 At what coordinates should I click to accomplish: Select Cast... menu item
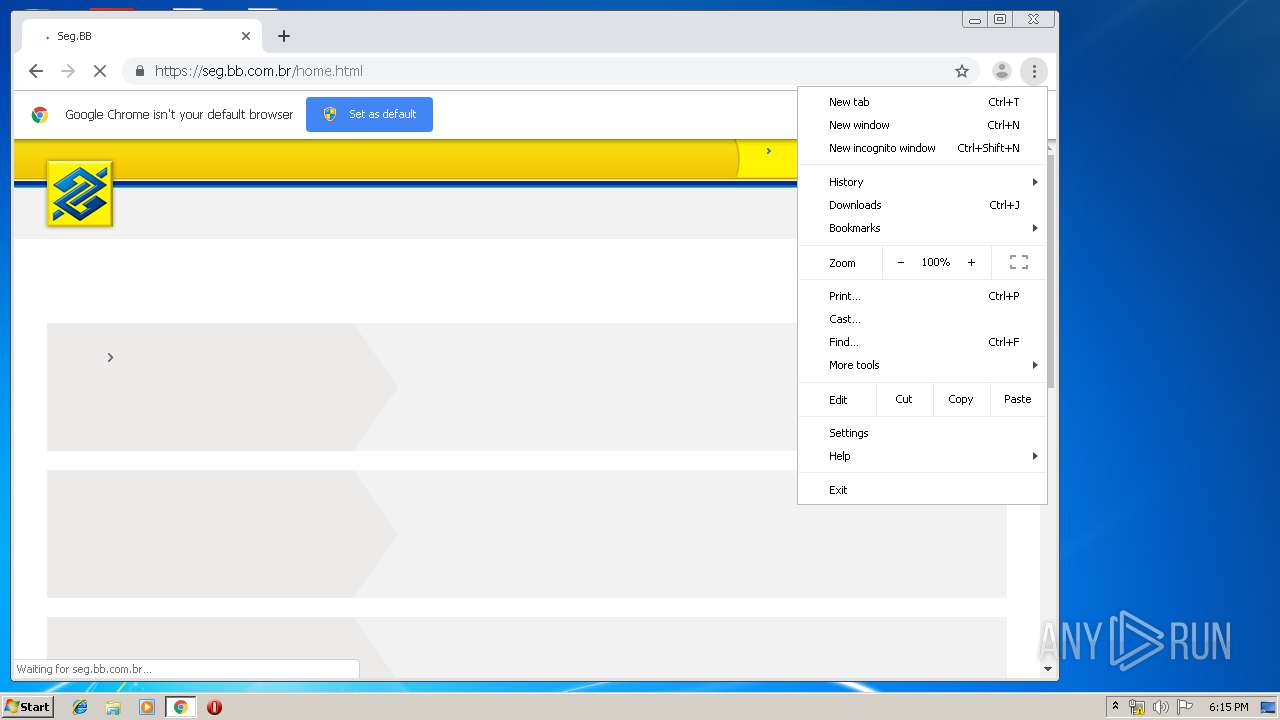(x=922, y=319)
